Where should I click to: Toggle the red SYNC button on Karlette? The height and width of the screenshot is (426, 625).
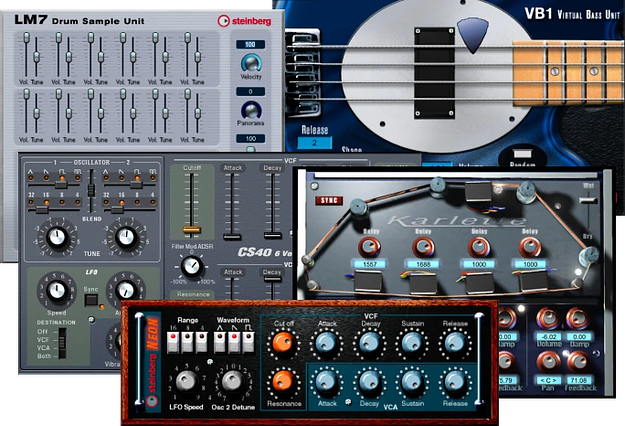(329, 200)
